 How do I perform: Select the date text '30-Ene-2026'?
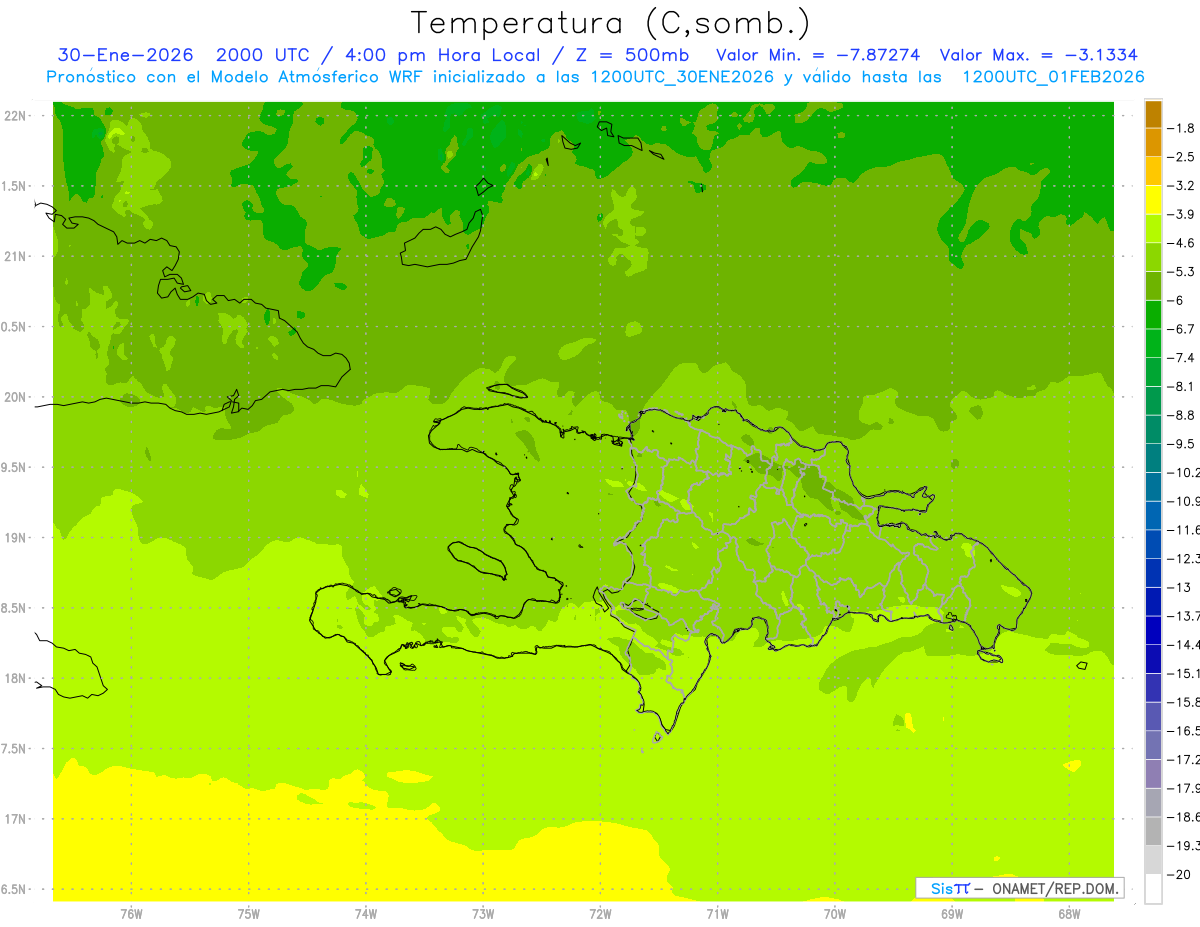[x=126, y=55]
